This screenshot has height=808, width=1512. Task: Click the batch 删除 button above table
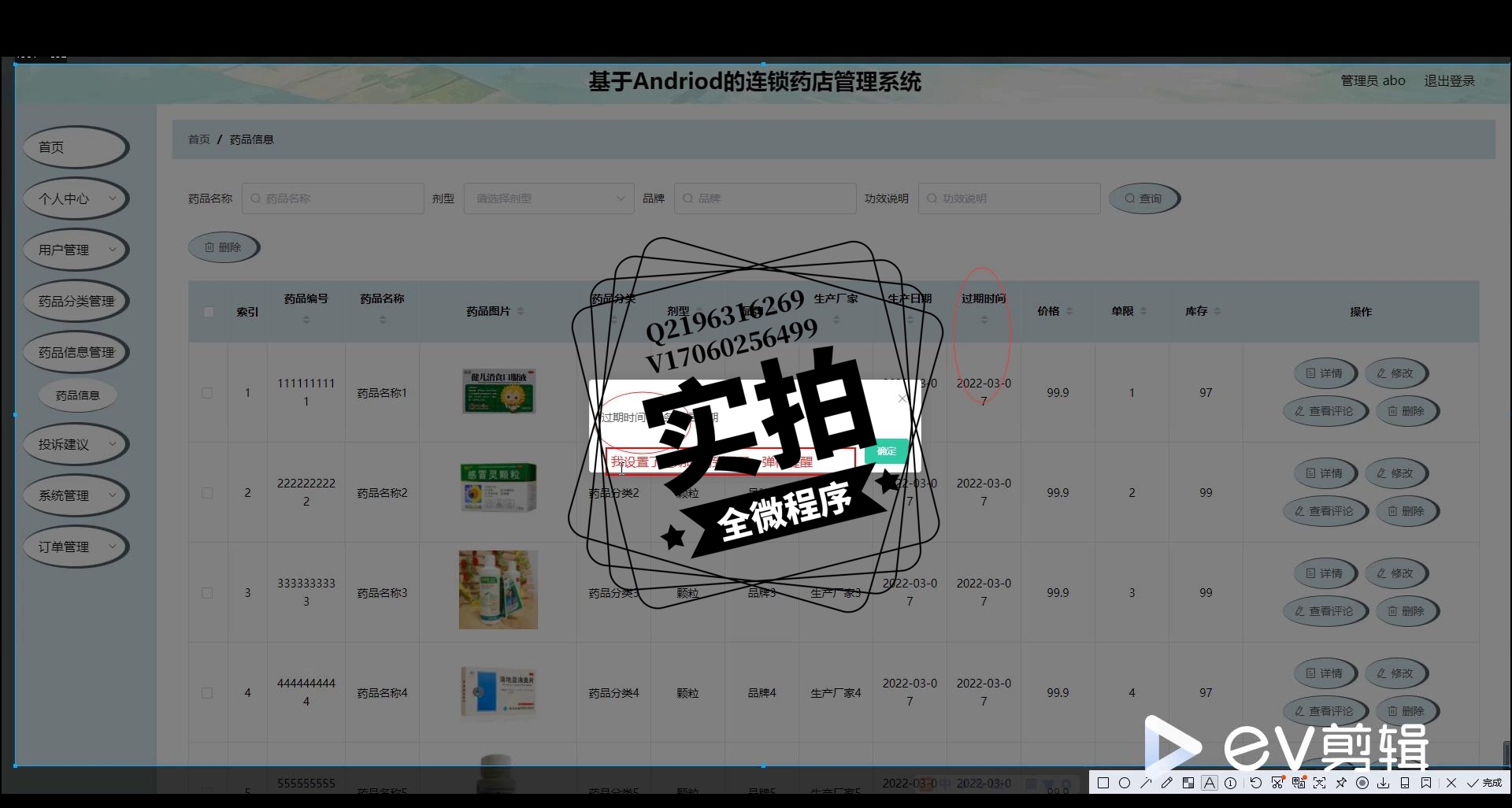224,247
